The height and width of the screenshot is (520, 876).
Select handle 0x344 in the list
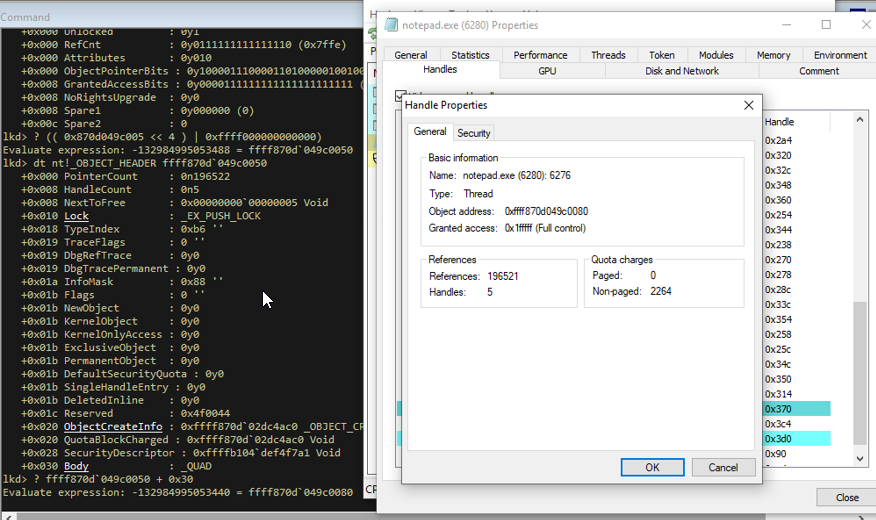[778, 230]
